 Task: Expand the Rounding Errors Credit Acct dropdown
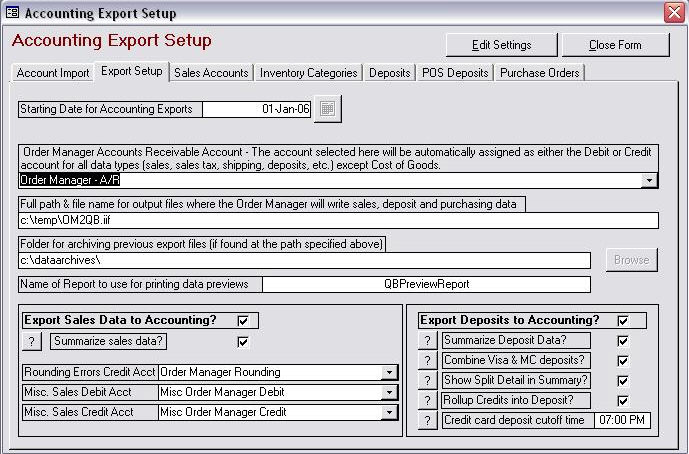pyautogui.click(x=389, y=372)
